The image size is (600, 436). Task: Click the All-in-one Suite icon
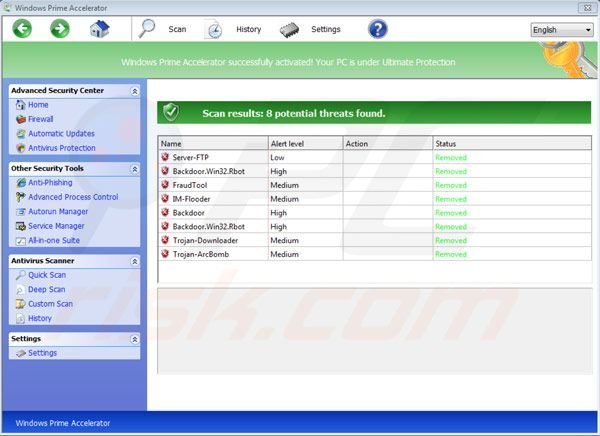(x=21, y=241)
